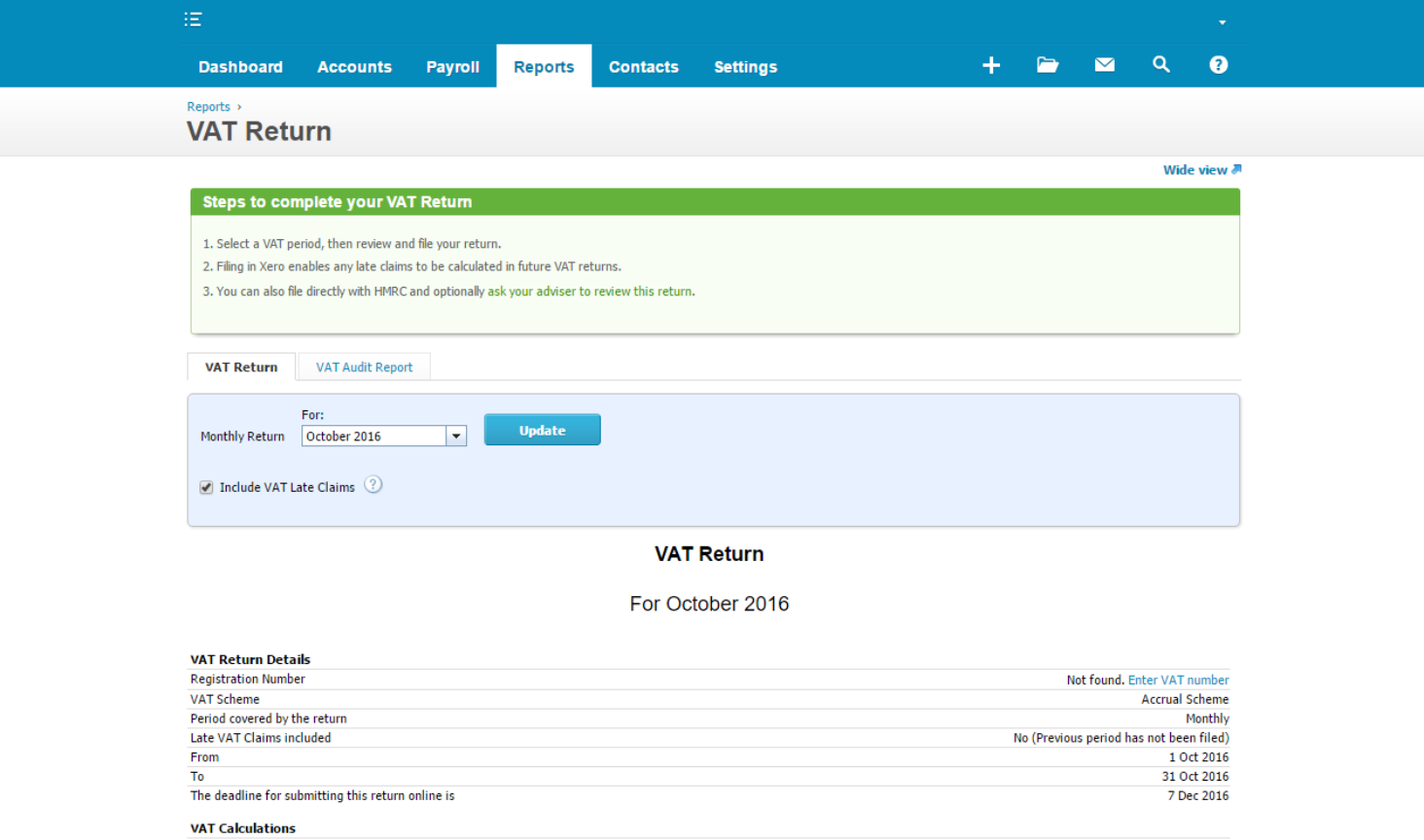Click the late claims help tooltip icon
Screen dimensions: 1424x840
tap(374, 485)
